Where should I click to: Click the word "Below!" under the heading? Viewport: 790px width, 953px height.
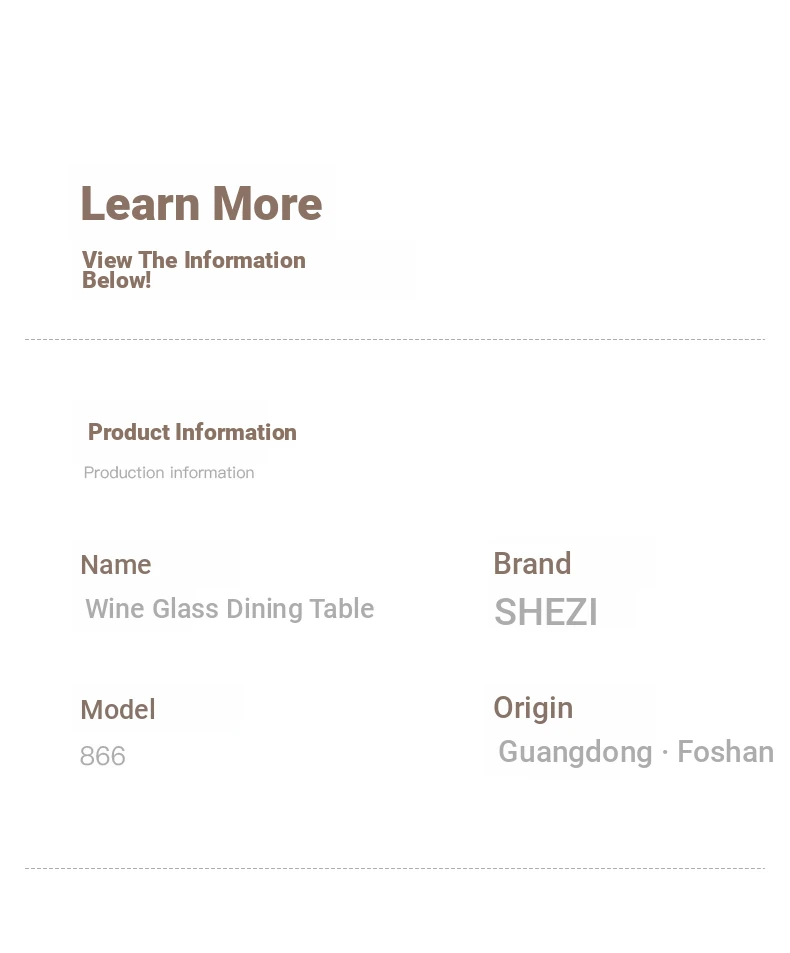coord(117,281)
